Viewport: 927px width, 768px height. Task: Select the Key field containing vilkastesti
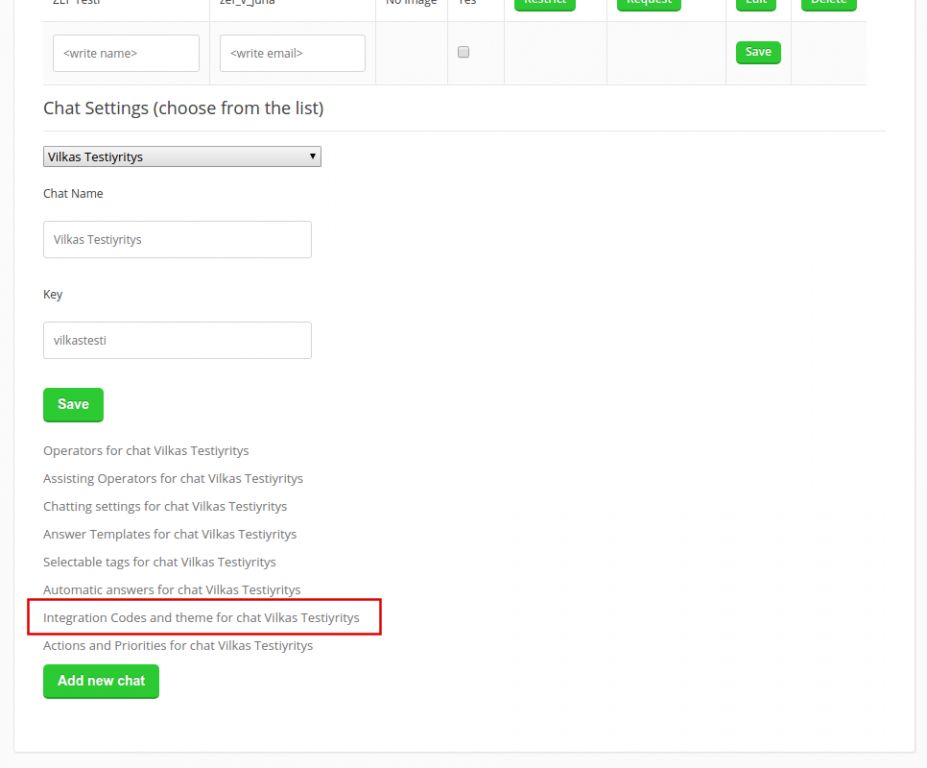[177, 340]
